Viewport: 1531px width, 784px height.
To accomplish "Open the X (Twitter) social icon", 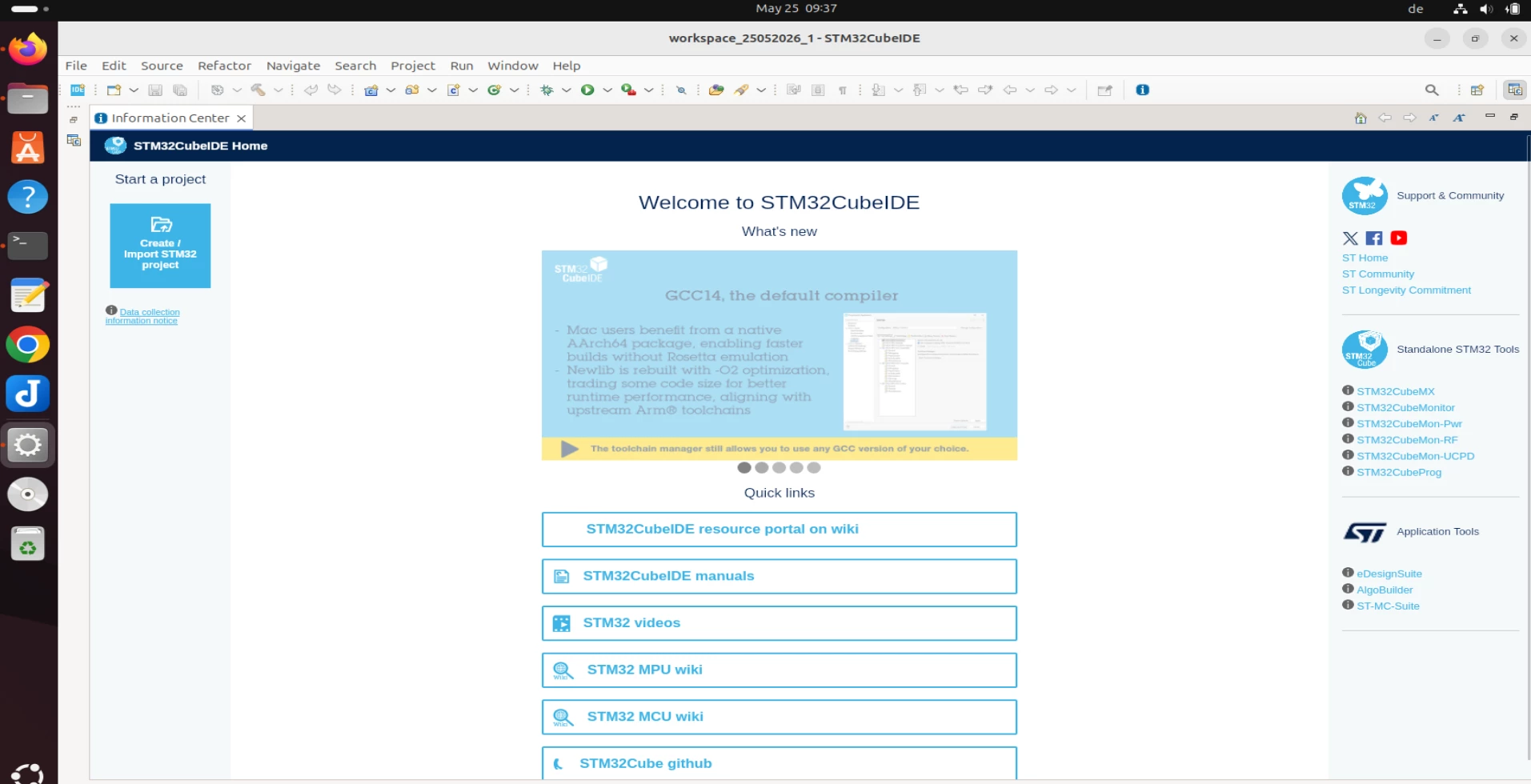I will point(1350,238).
